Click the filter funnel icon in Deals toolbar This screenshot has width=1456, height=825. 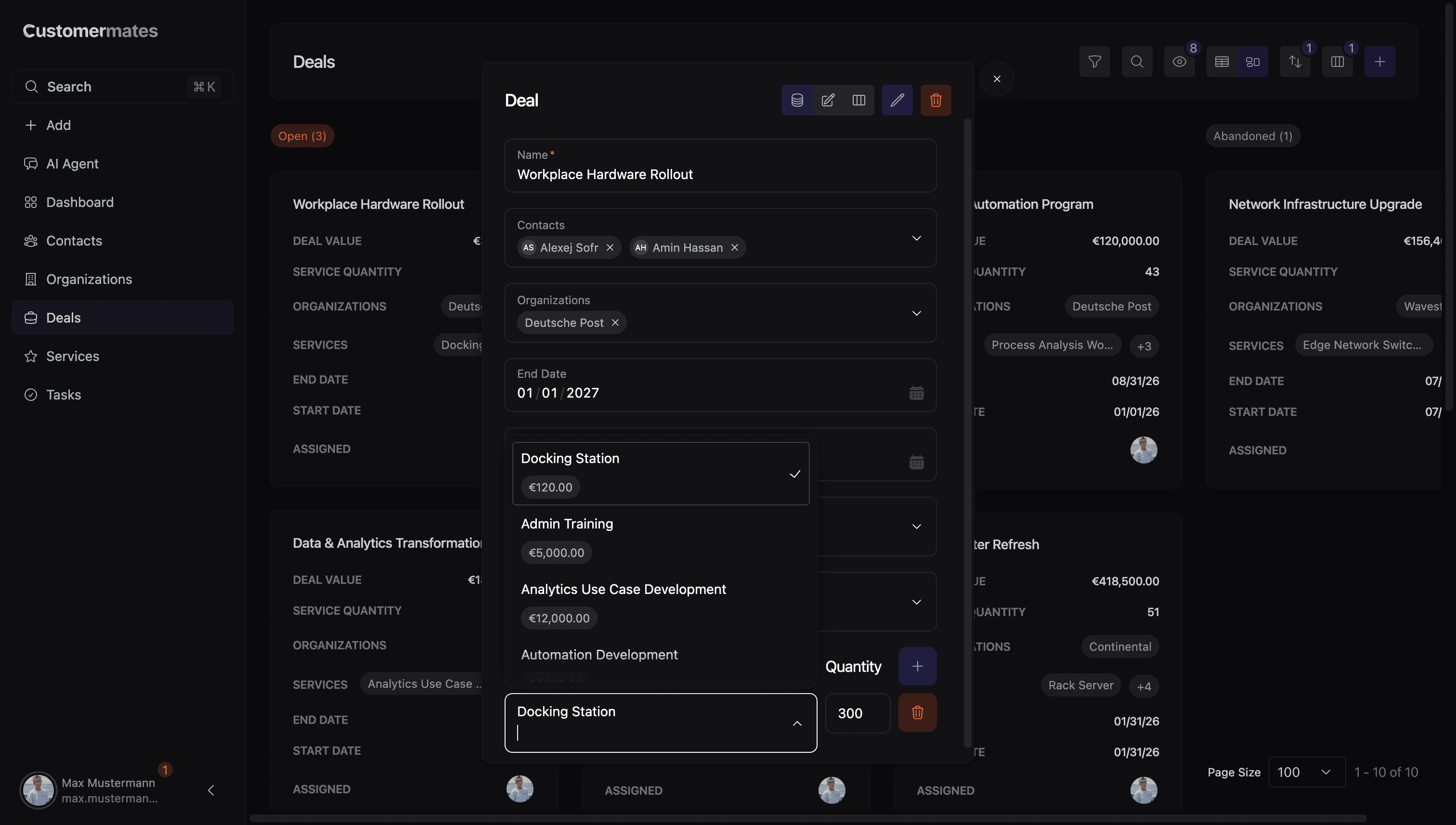[x=1094, y=61]
